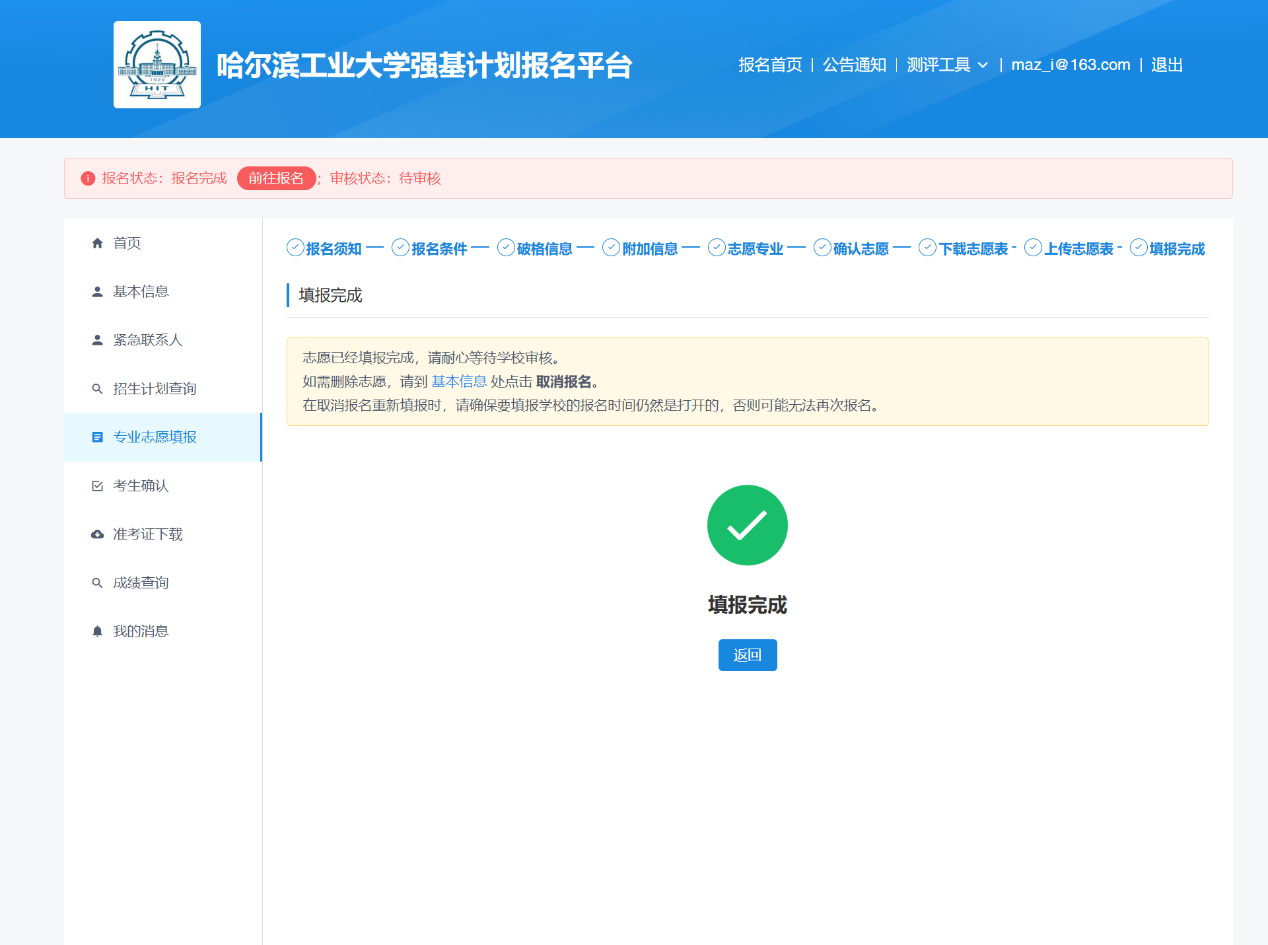Screen dimensions: 1268x945
Task: Jump to the 下载志愿表 step
Action: coord(972,249)
